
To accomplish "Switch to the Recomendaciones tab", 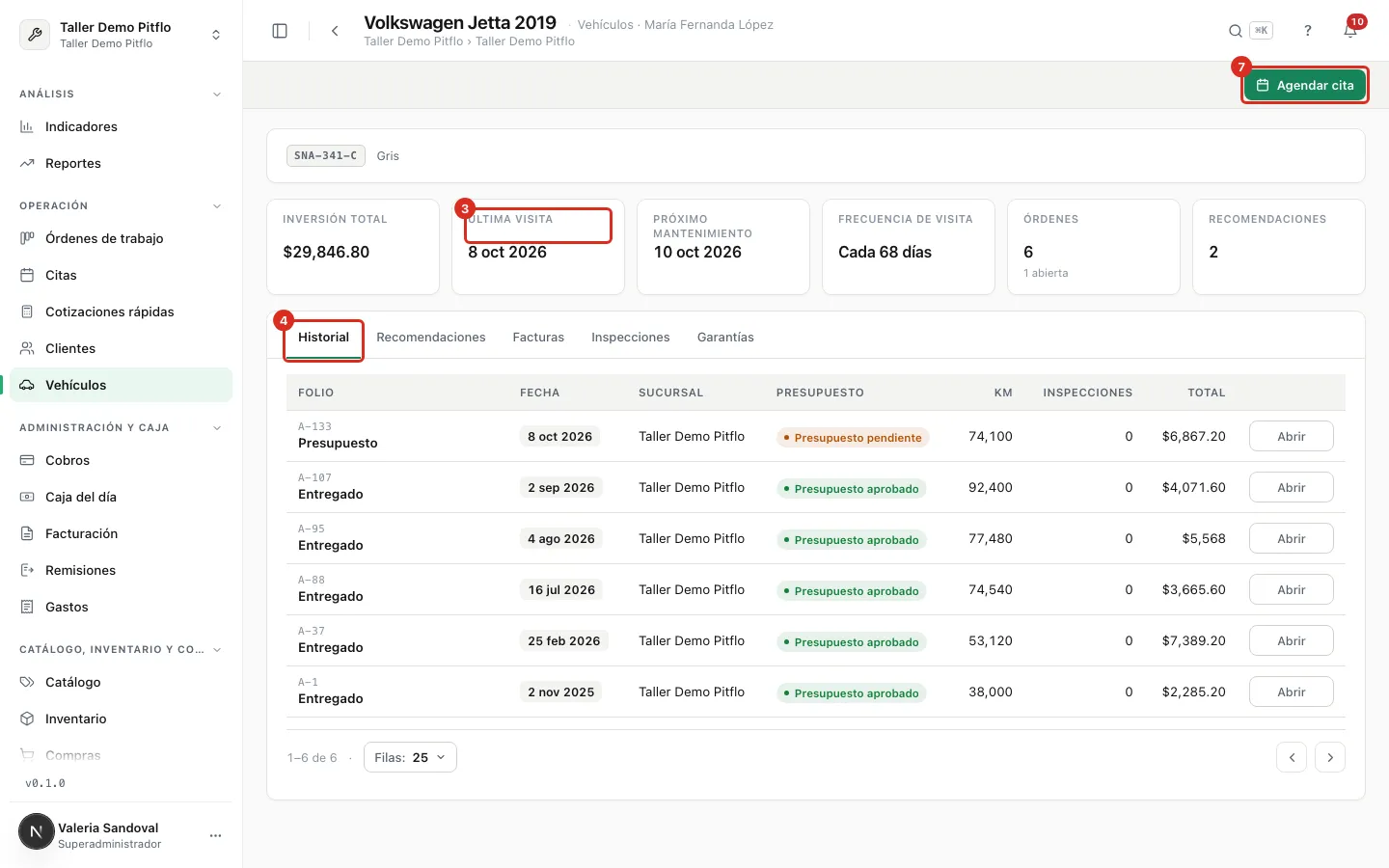I will (x=431, y=338).
